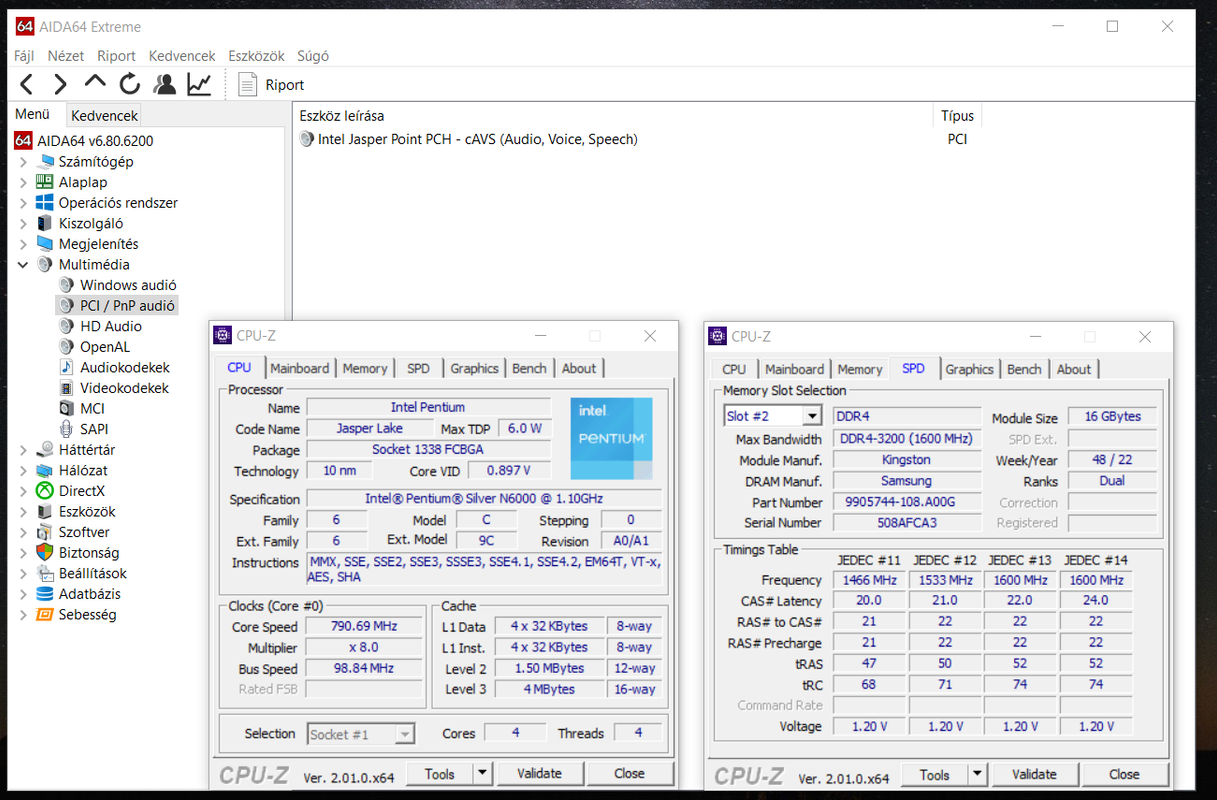
Task: Click the Riport document icon
Action: (x=247, y=85)
